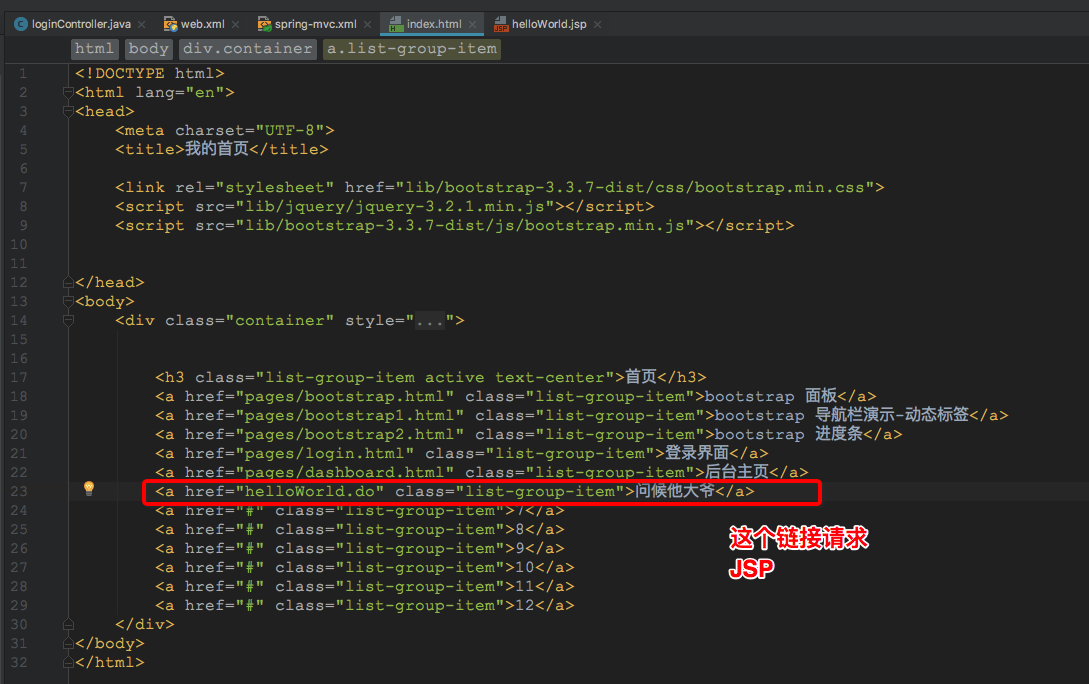Click the DOCTYPE html declaration
Screen dimensions: 1089x684
click(149, 74)
